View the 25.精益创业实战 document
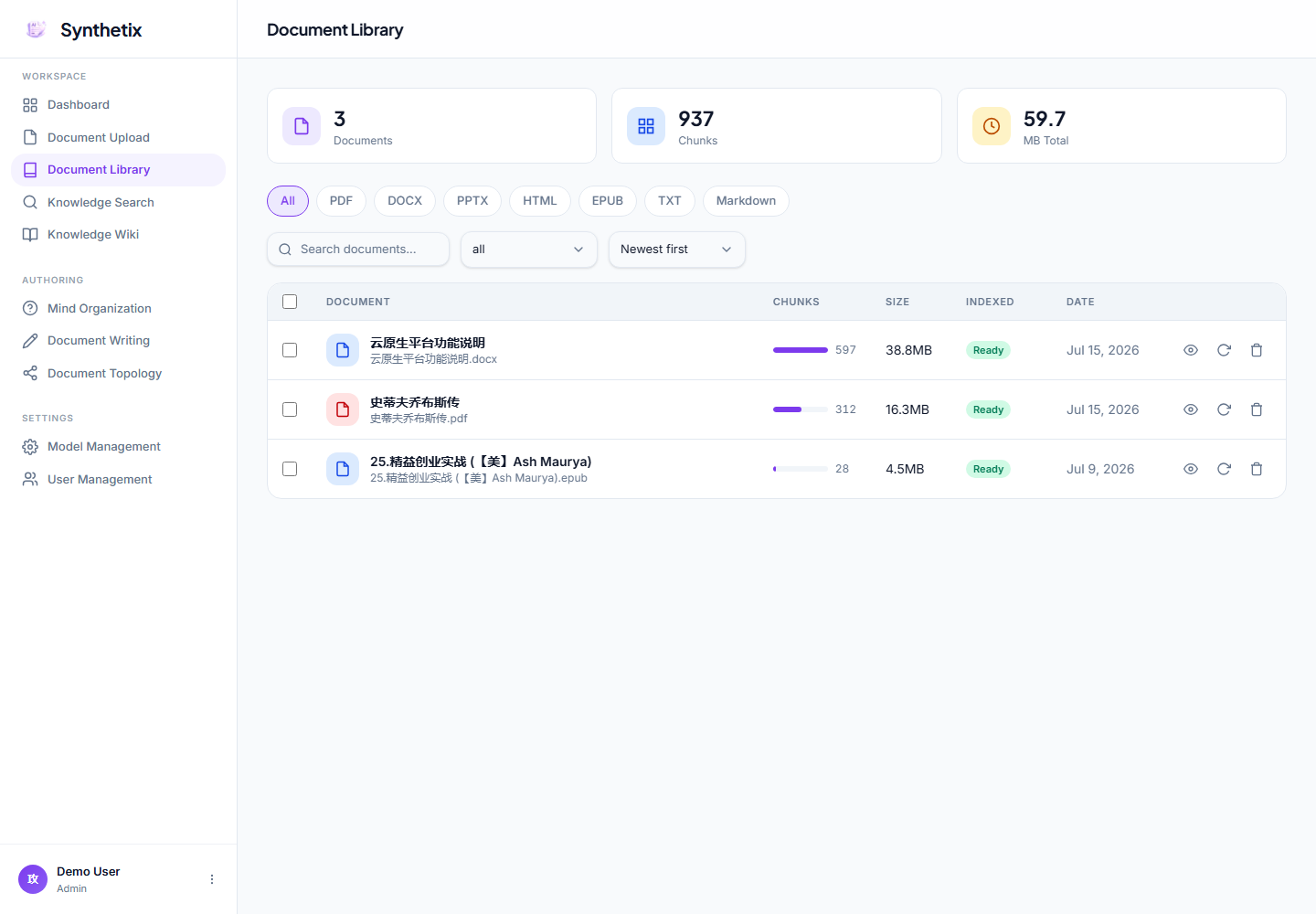Screen dimensions: 1316x914 [x=1191, y=469]
